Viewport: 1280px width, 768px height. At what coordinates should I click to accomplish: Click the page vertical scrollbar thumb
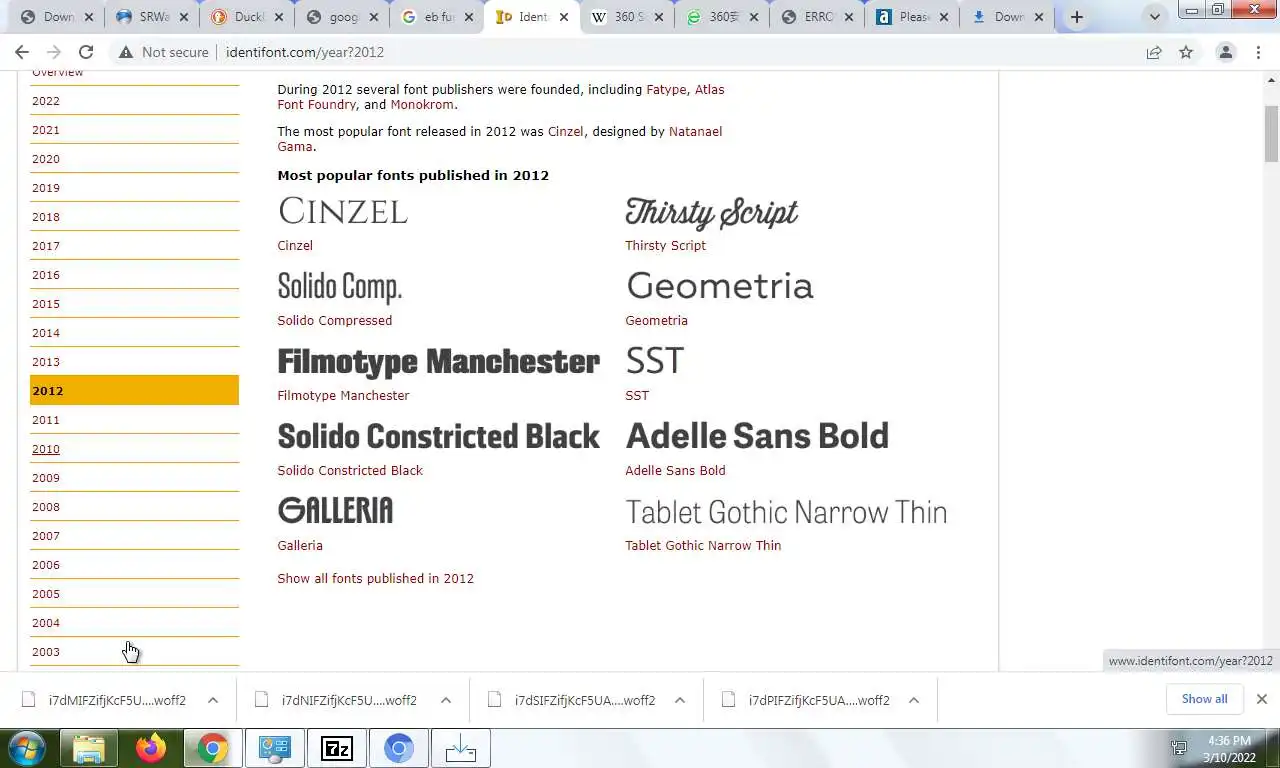click(1271, 133)
